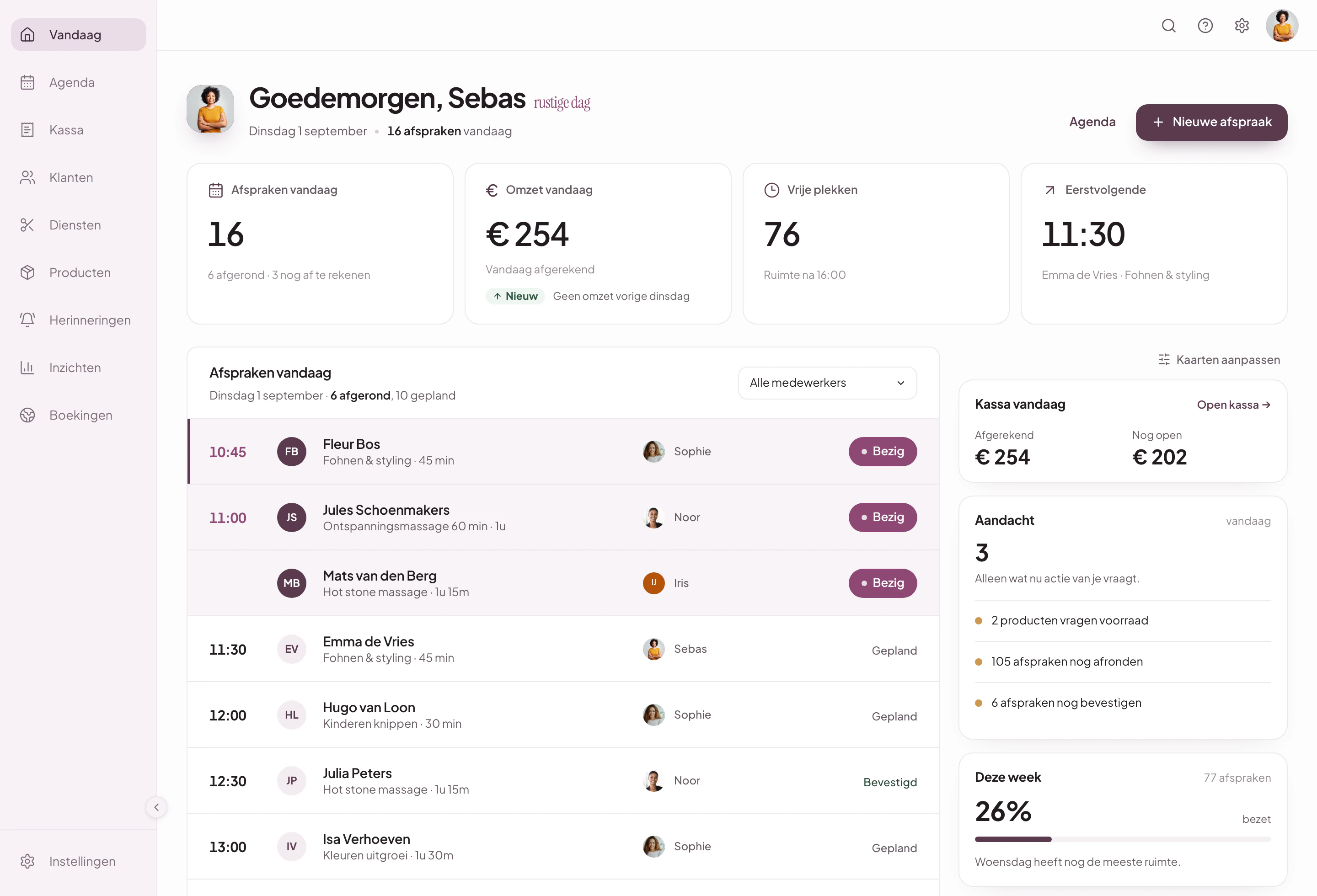Go to Diensten in sidebar menu
This screenshot has height=896, width=1317.
tap(78, 225)
